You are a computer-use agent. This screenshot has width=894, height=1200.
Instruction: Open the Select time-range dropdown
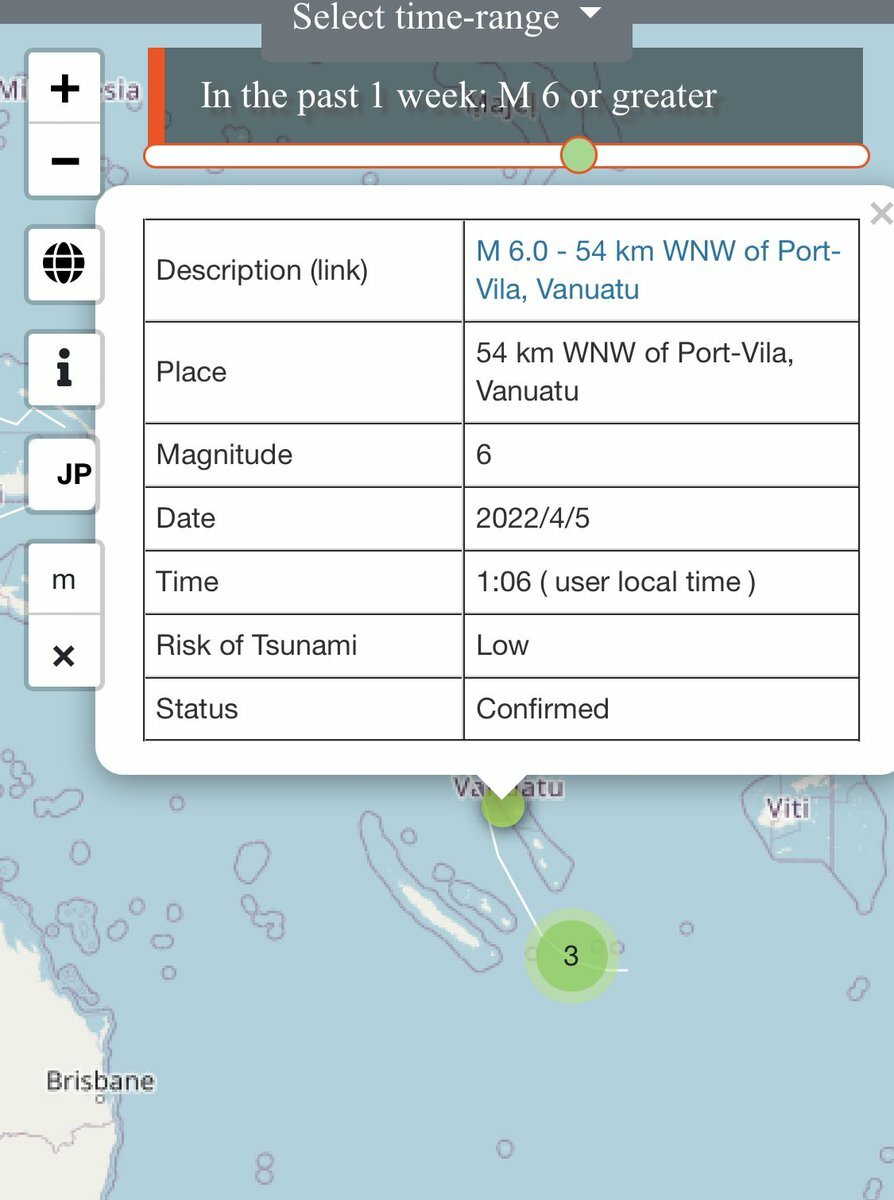coord(447,20)
